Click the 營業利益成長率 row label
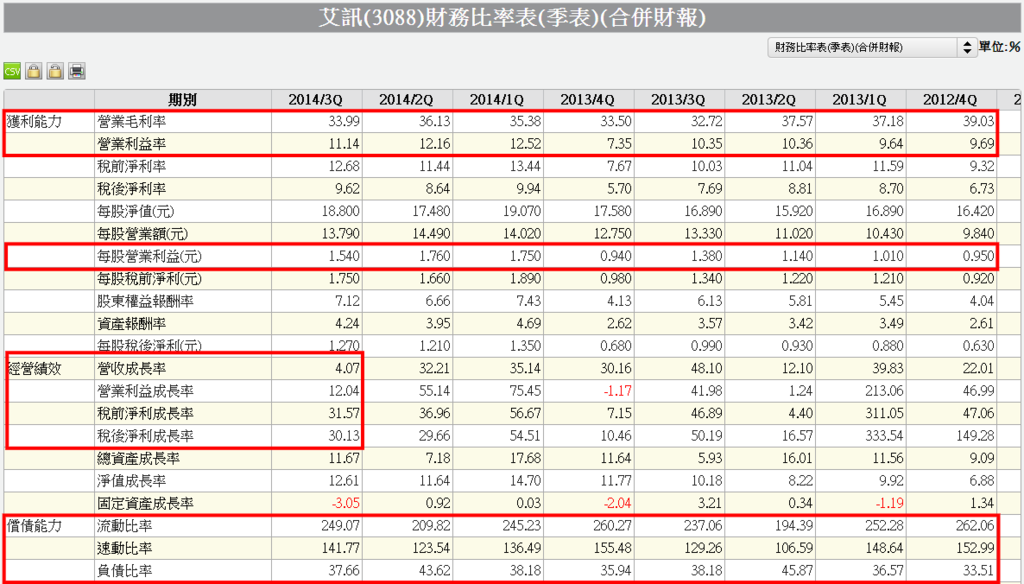The height and width of the screenshot is (584, 1024). [145, 391]
